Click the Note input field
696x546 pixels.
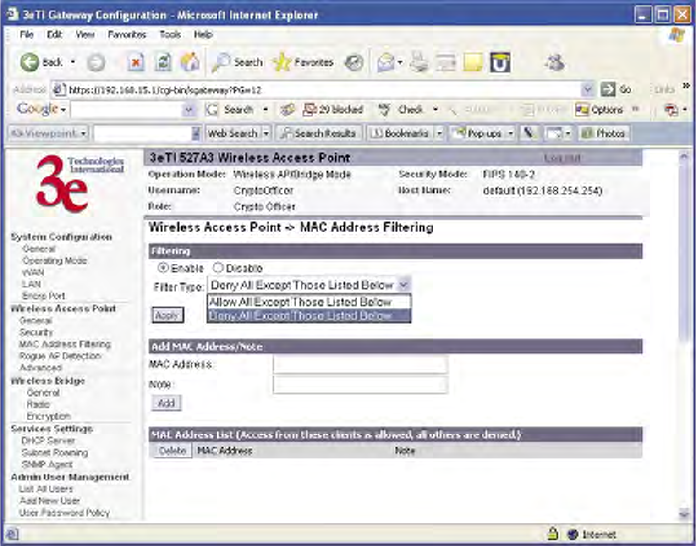[x=360, y=384]
